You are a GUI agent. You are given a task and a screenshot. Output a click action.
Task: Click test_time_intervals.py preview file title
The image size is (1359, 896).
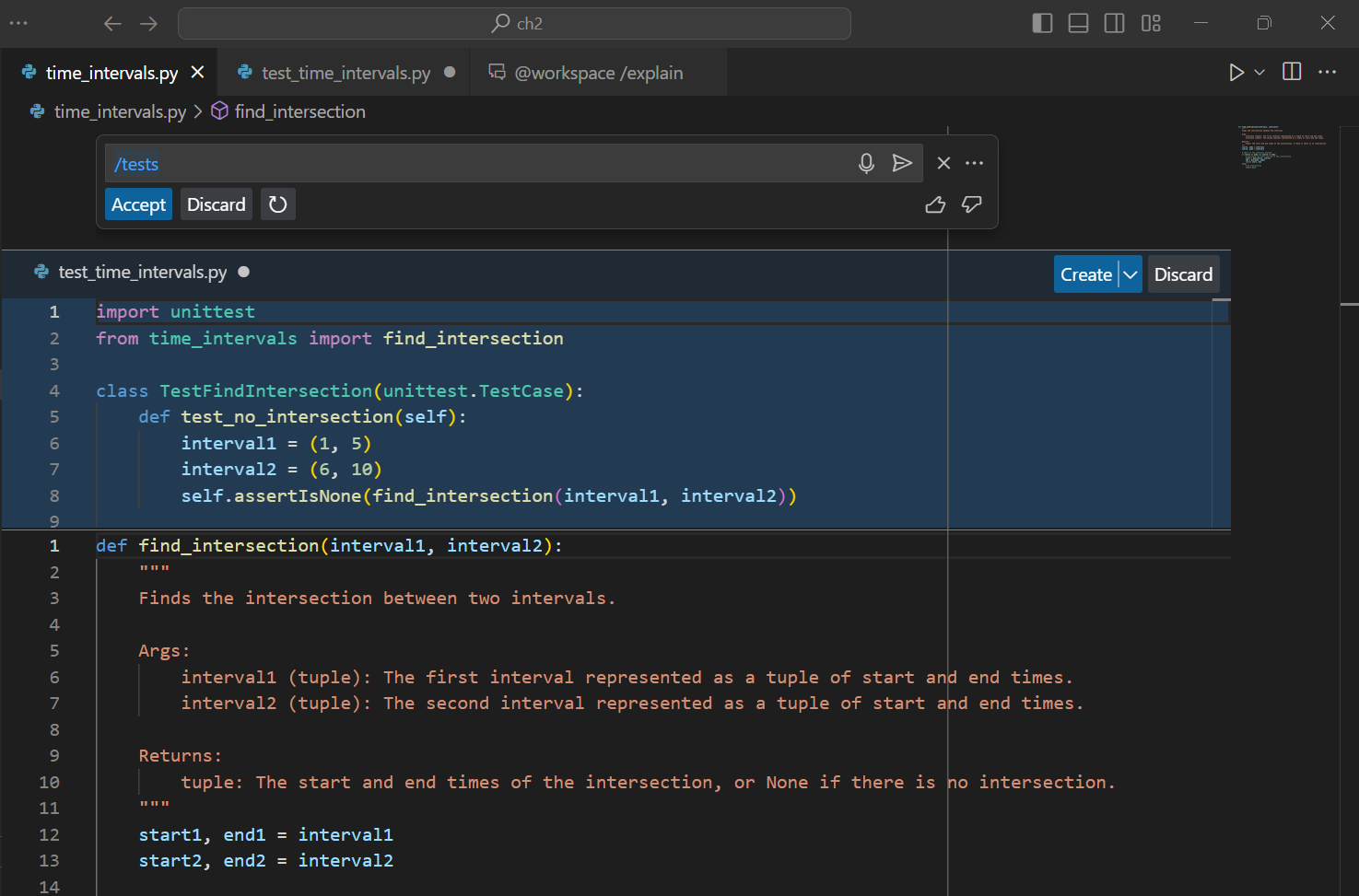[142, 272]
